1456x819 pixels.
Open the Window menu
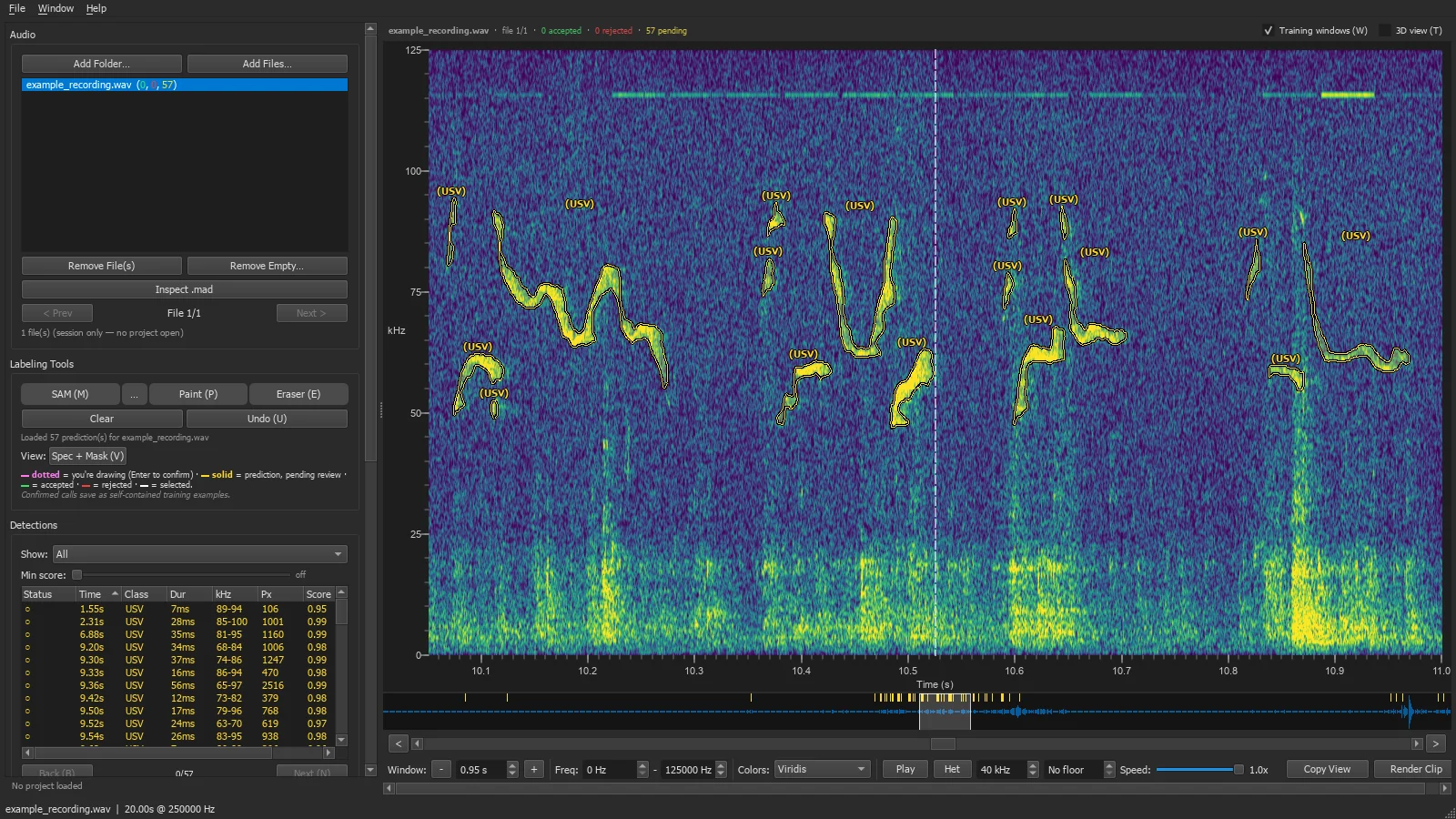click(x=56, y=8)
